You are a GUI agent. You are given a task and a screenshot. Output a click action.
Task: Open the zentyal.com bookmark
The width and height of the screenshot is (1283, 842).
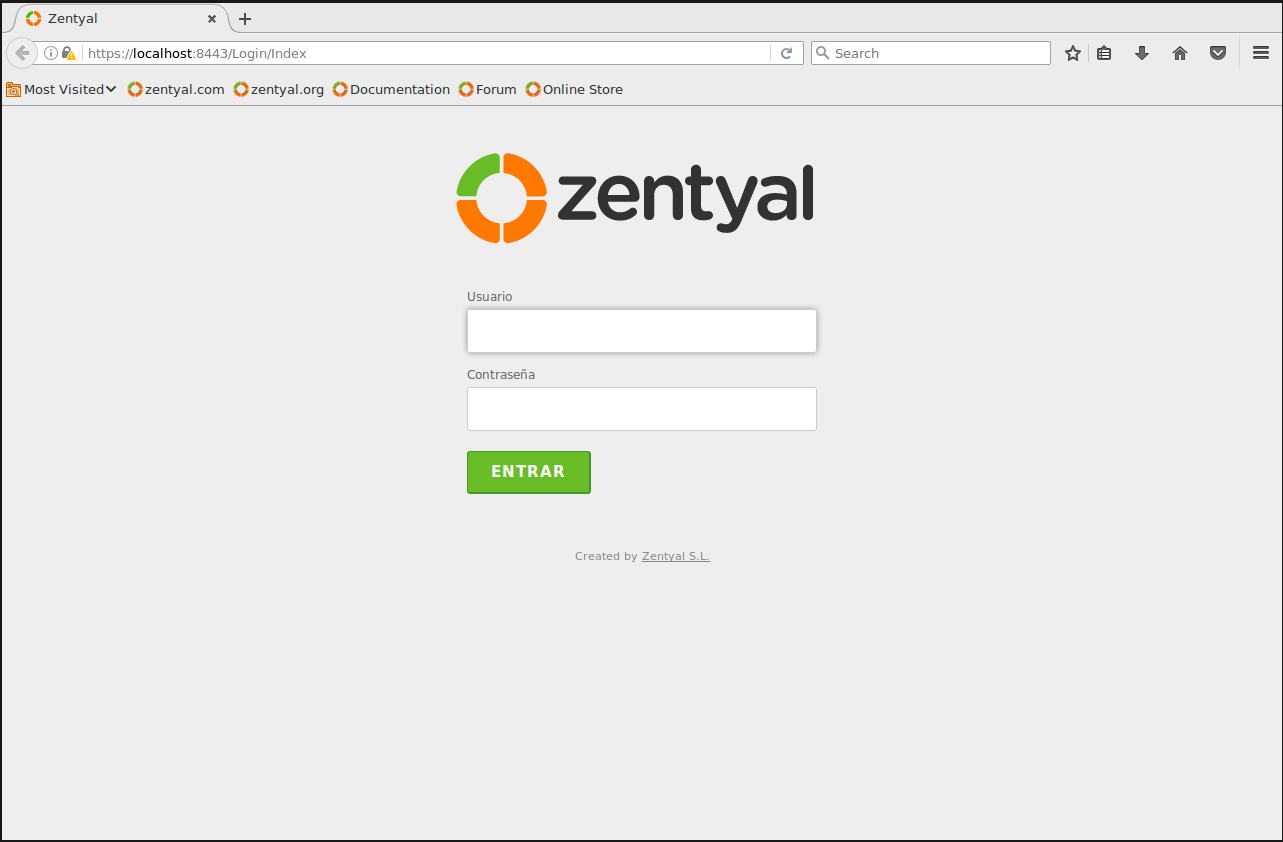(x=176, y=89)
